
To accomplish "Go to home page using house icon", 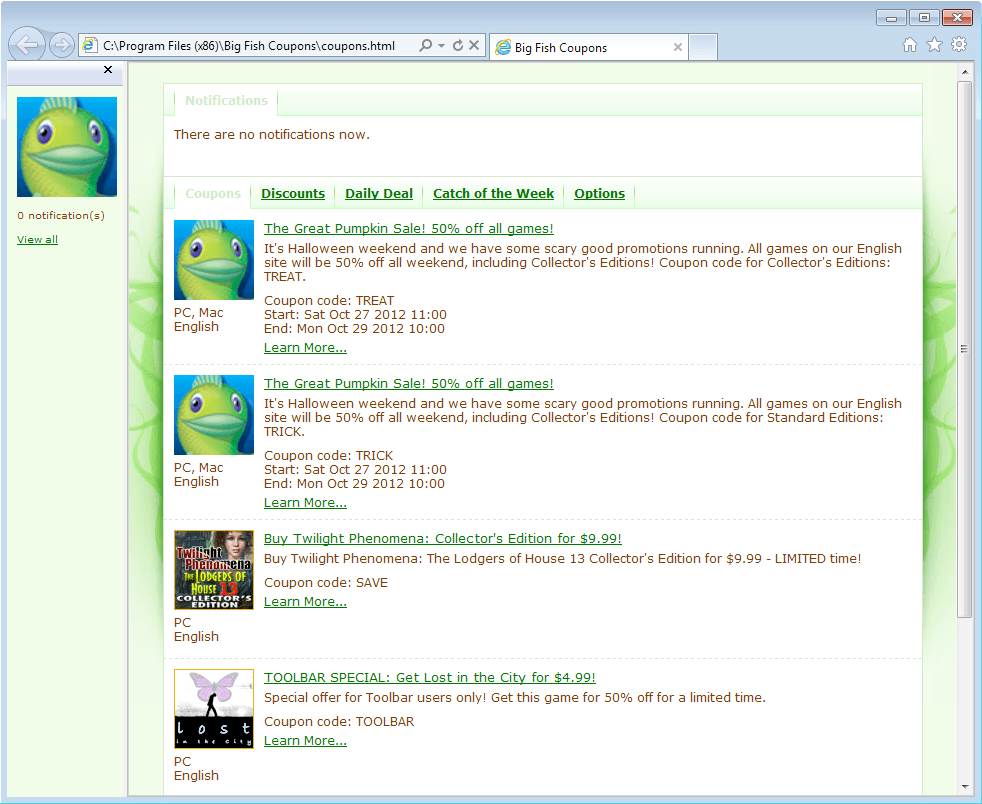I will 909,45.
